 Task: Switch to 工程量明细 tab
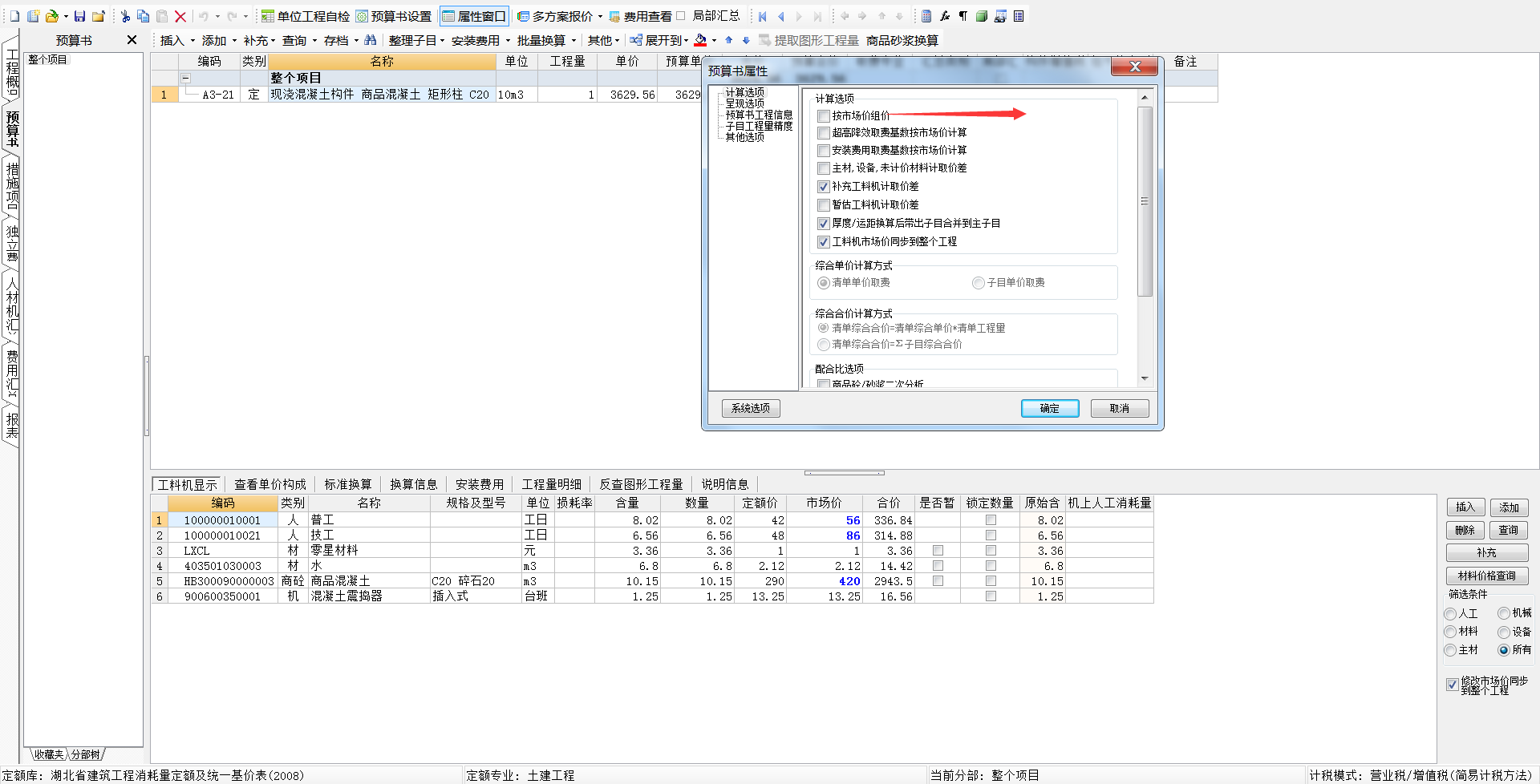click(x=552, y=484)
